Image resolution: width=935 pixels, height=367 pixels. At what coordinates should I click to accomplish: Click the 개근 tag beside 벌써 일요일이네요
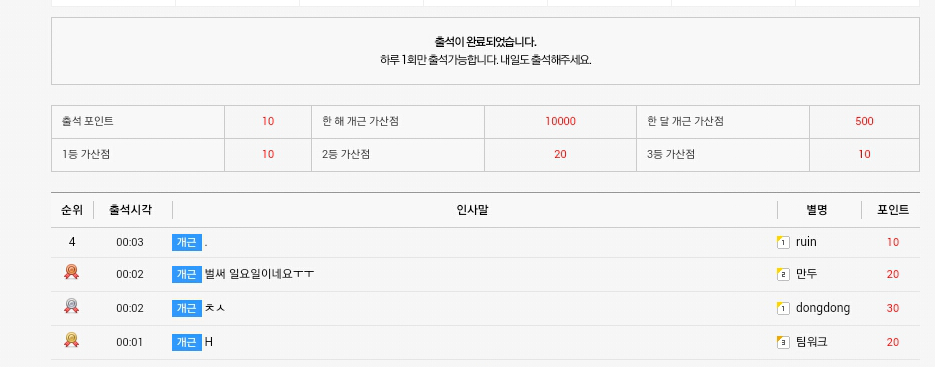point(187,275)
